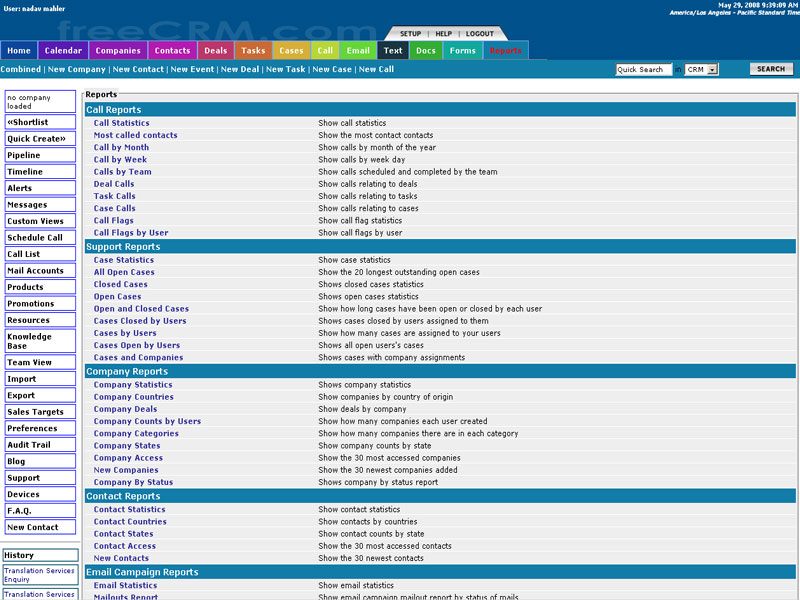Open the Blog sidebar button
The image size is (800, 600).
(40, 461)
